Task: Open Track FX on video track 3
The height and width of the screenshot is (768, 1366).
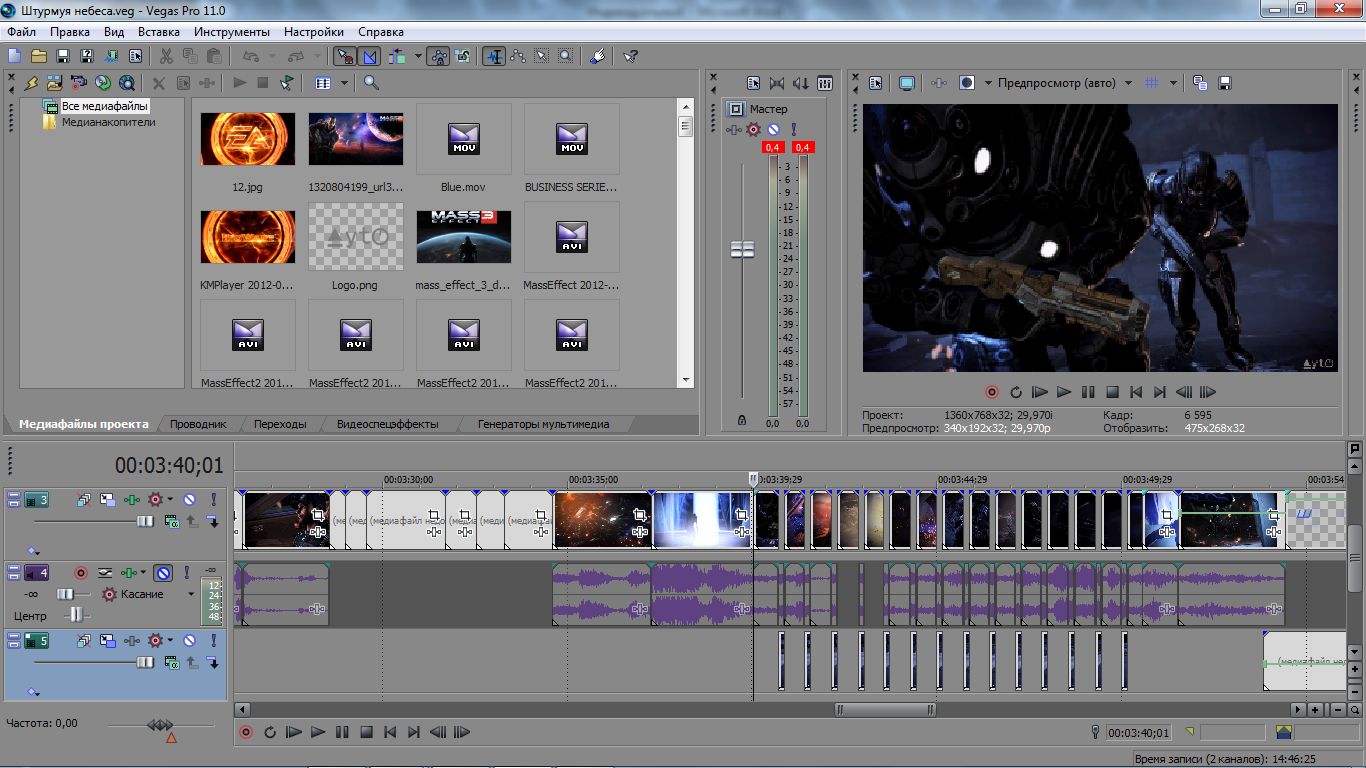Action: [x=131, y=499]
